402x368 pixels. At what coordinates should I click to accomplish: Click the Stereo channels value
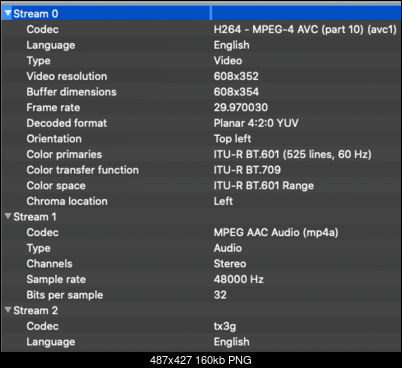230,264
